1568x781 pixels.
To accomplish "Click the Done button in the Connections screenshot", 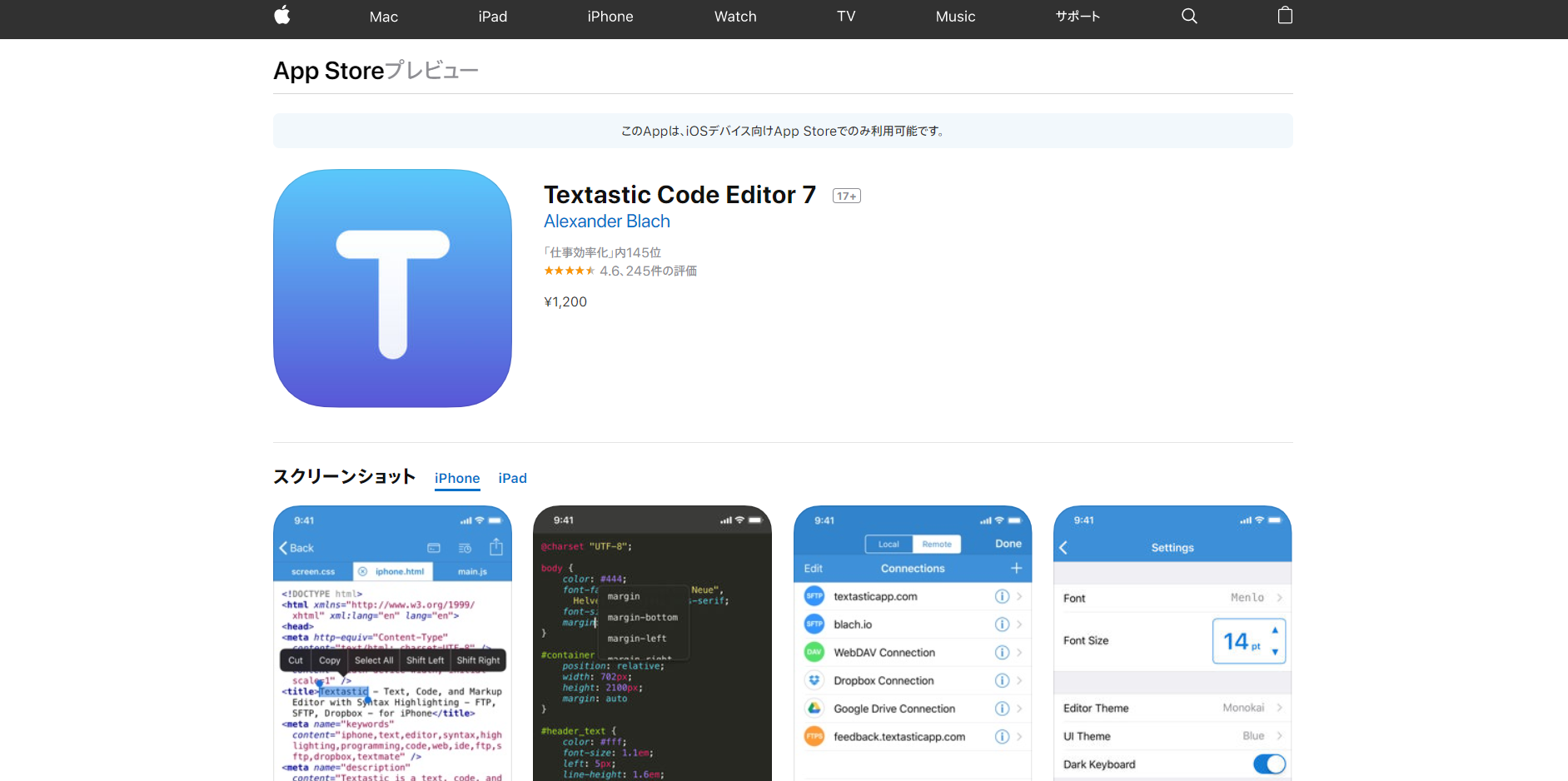I will click(1007, 543).
